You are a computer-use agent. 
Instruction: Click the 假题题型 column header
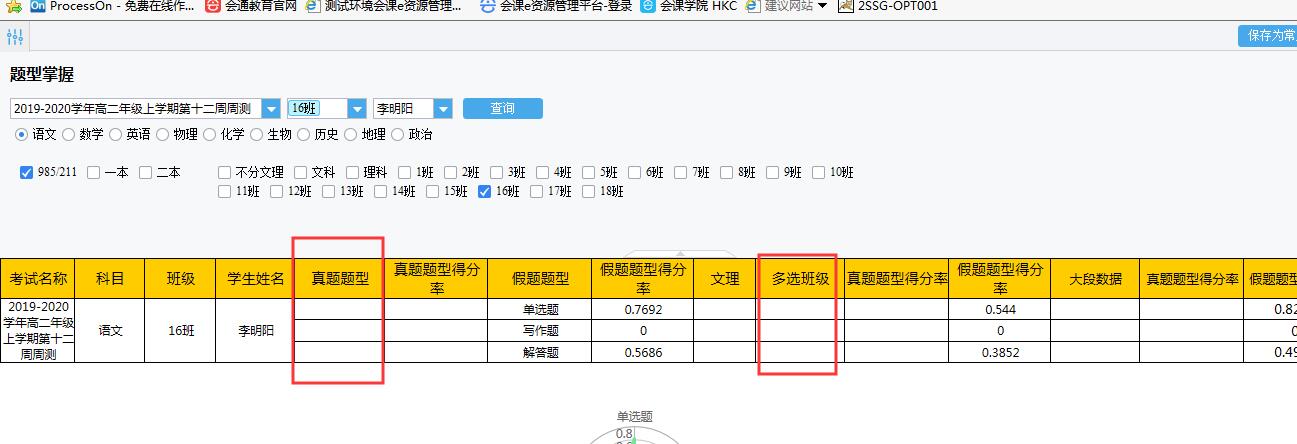click(x=540, y=279)
